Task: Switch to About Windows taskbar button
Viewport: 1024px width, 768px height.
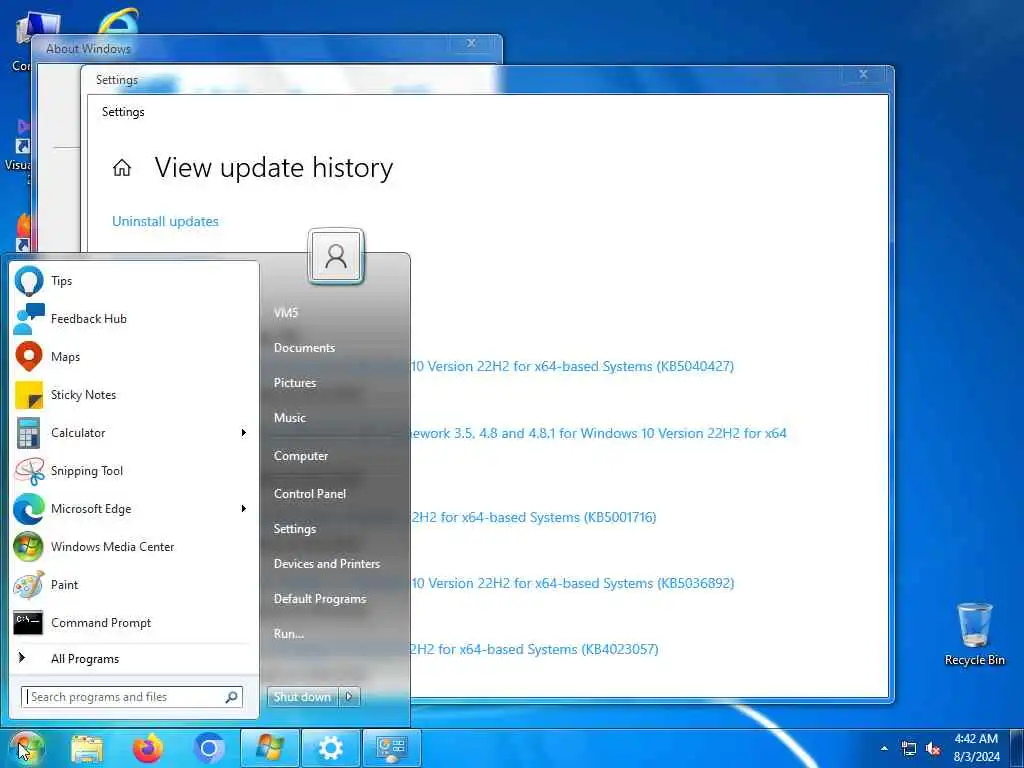Action: [x=270, y=748]
